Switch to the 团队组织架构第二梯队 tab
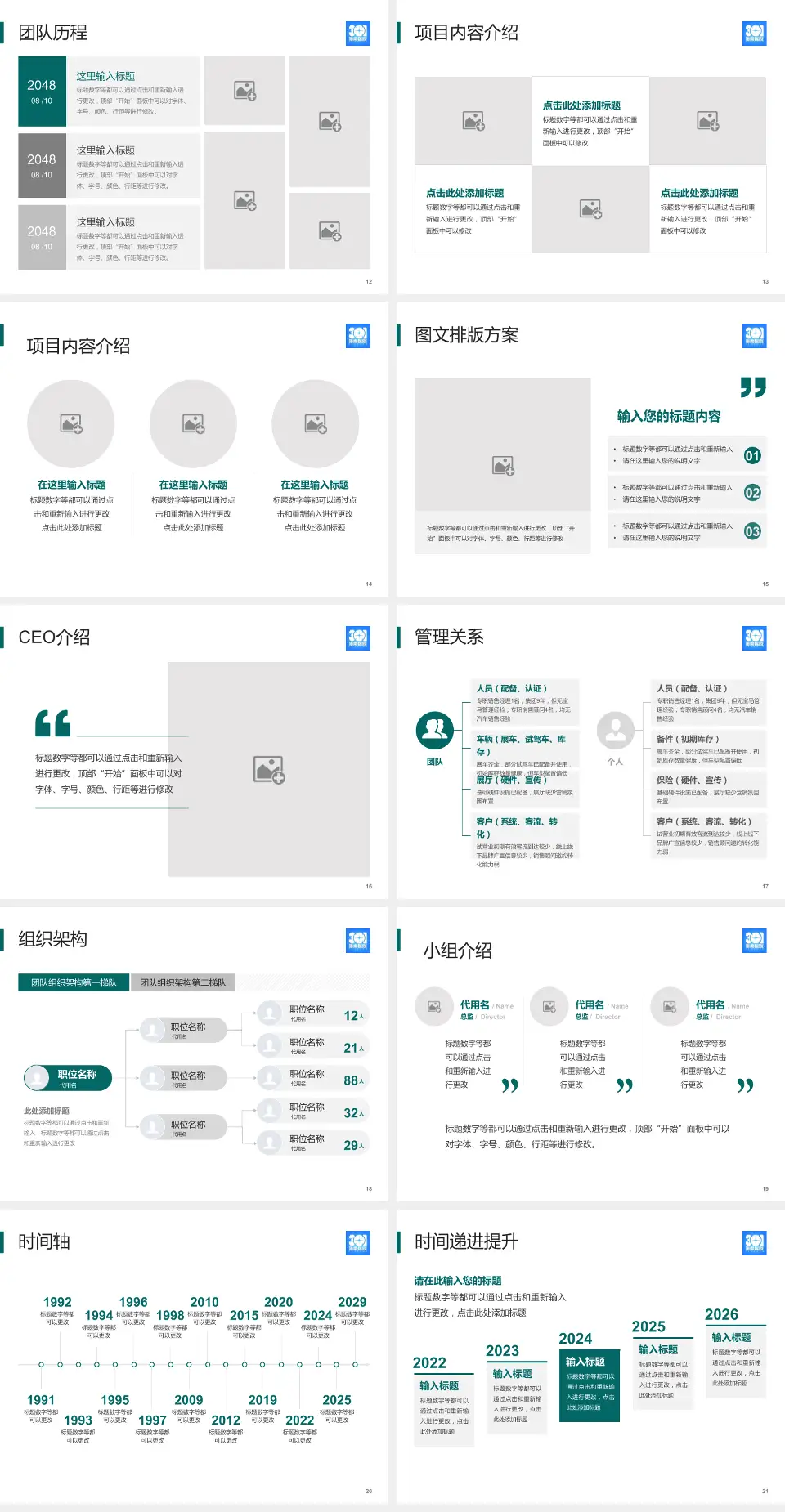Viewport: 785px width, 1512px height. pos(182,982)
